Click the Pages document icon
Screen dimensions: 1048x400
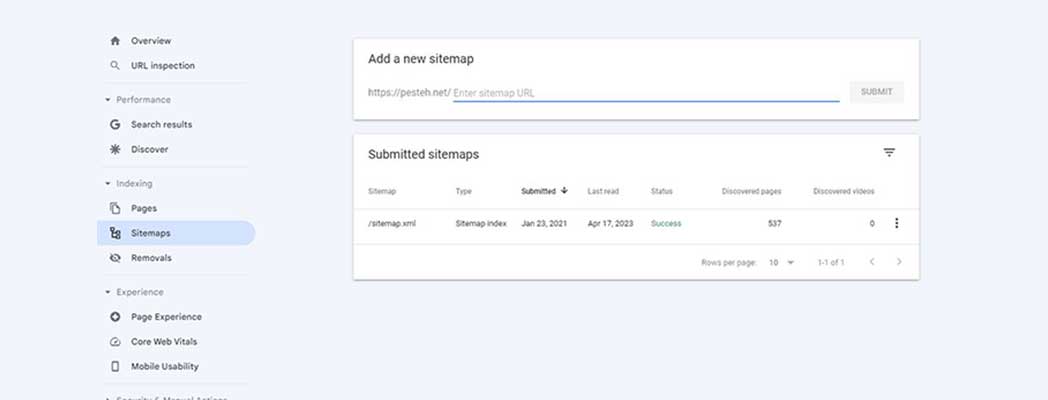(115, 209)
